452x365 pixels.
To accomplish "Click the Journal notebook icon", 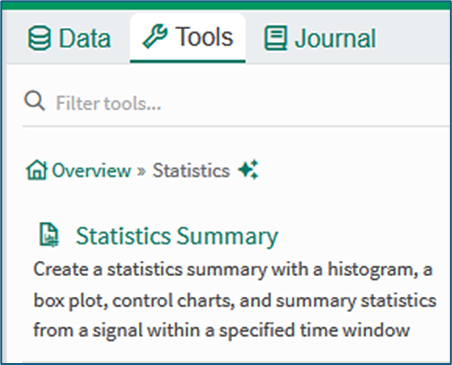I will click(x=276, y=38).
